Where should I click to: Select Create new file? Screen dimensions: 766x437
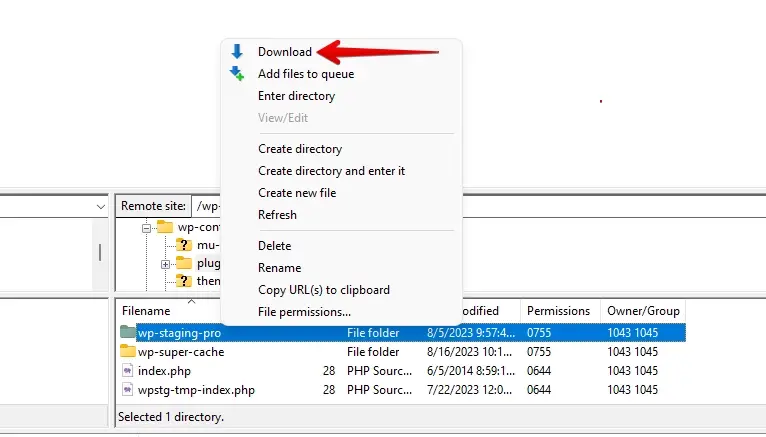297,193
